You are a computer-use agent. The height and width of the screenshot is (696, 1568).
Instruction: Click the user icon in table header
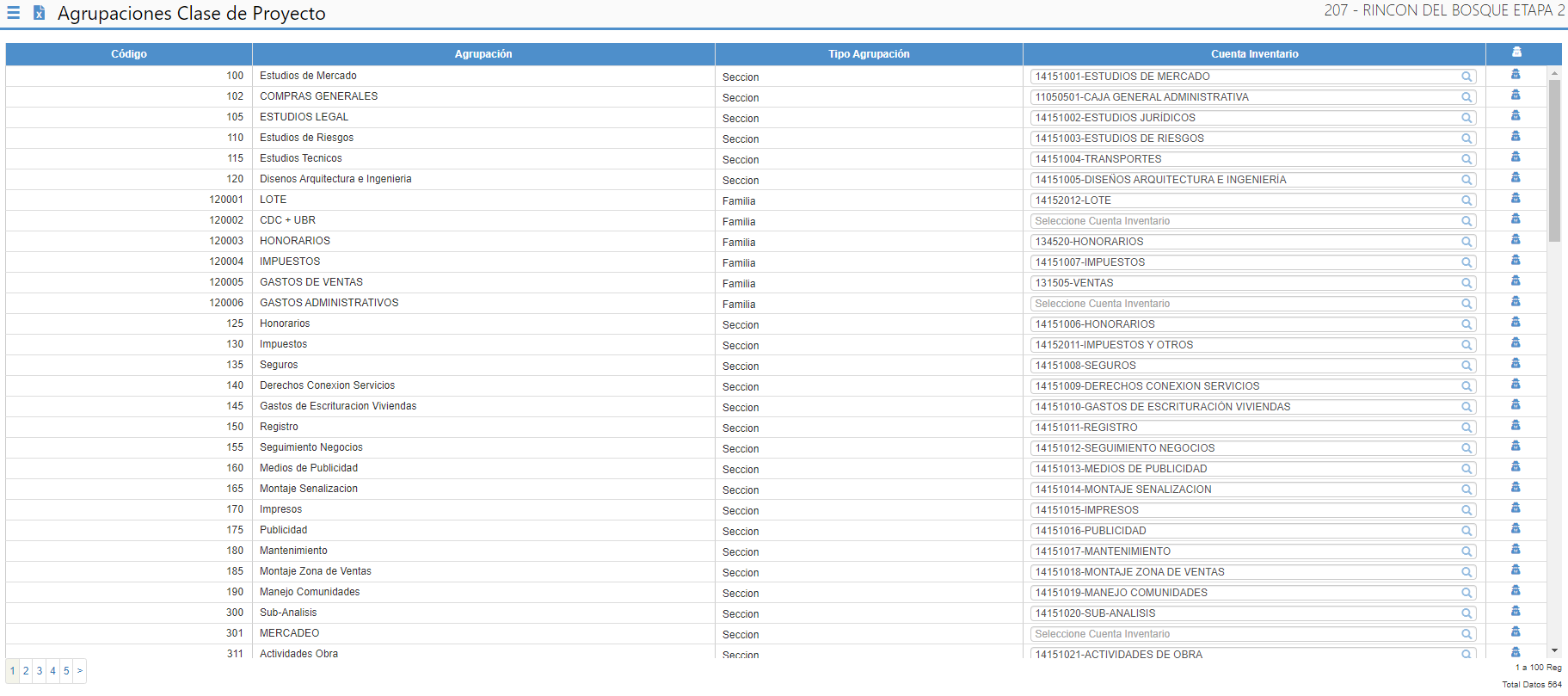click(1516, 52)
